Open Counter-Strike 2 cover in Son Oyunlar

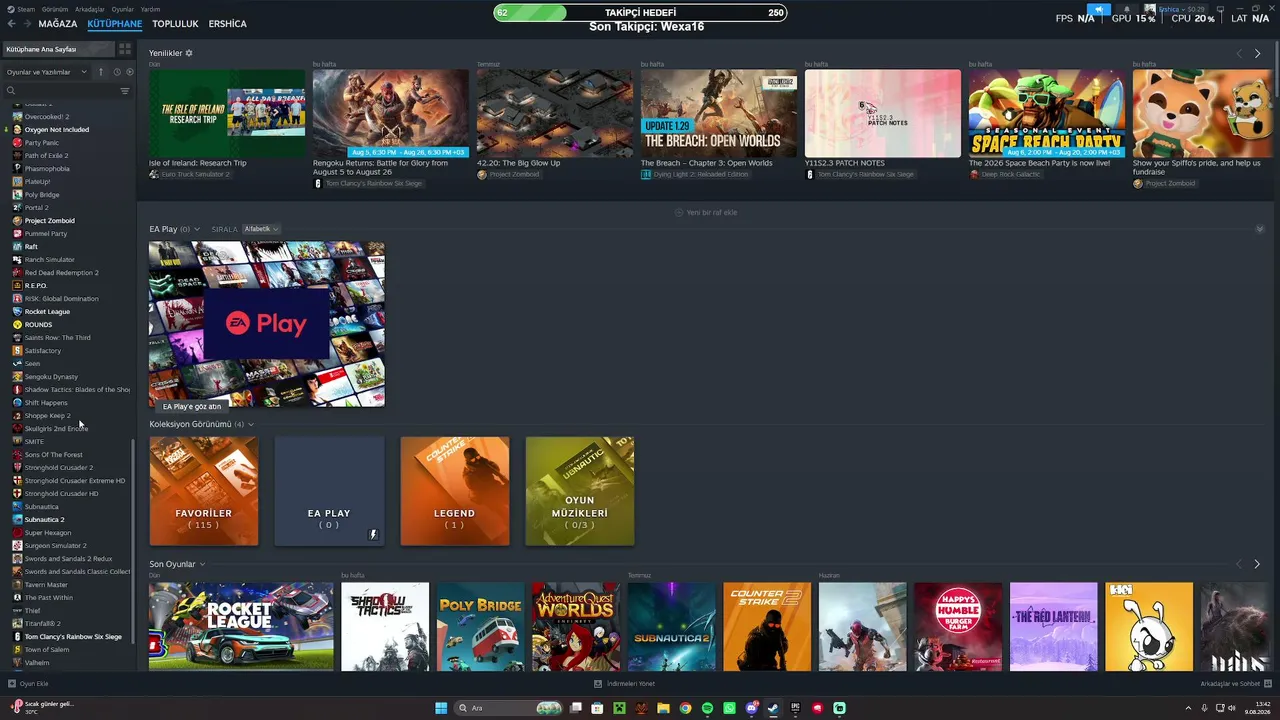coord(767,627)
